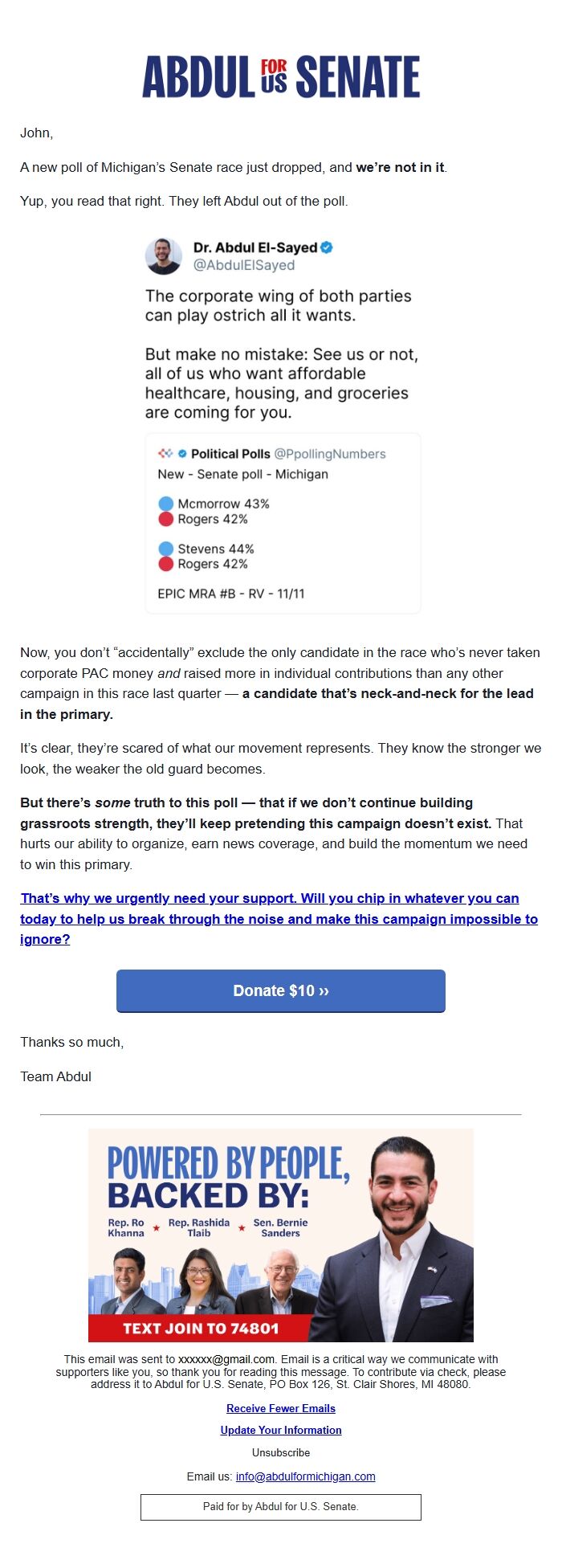This screenshot has width=562, height=1568.
Task: Click the Abdul for US Senate logo
Action: pos(281,76)
